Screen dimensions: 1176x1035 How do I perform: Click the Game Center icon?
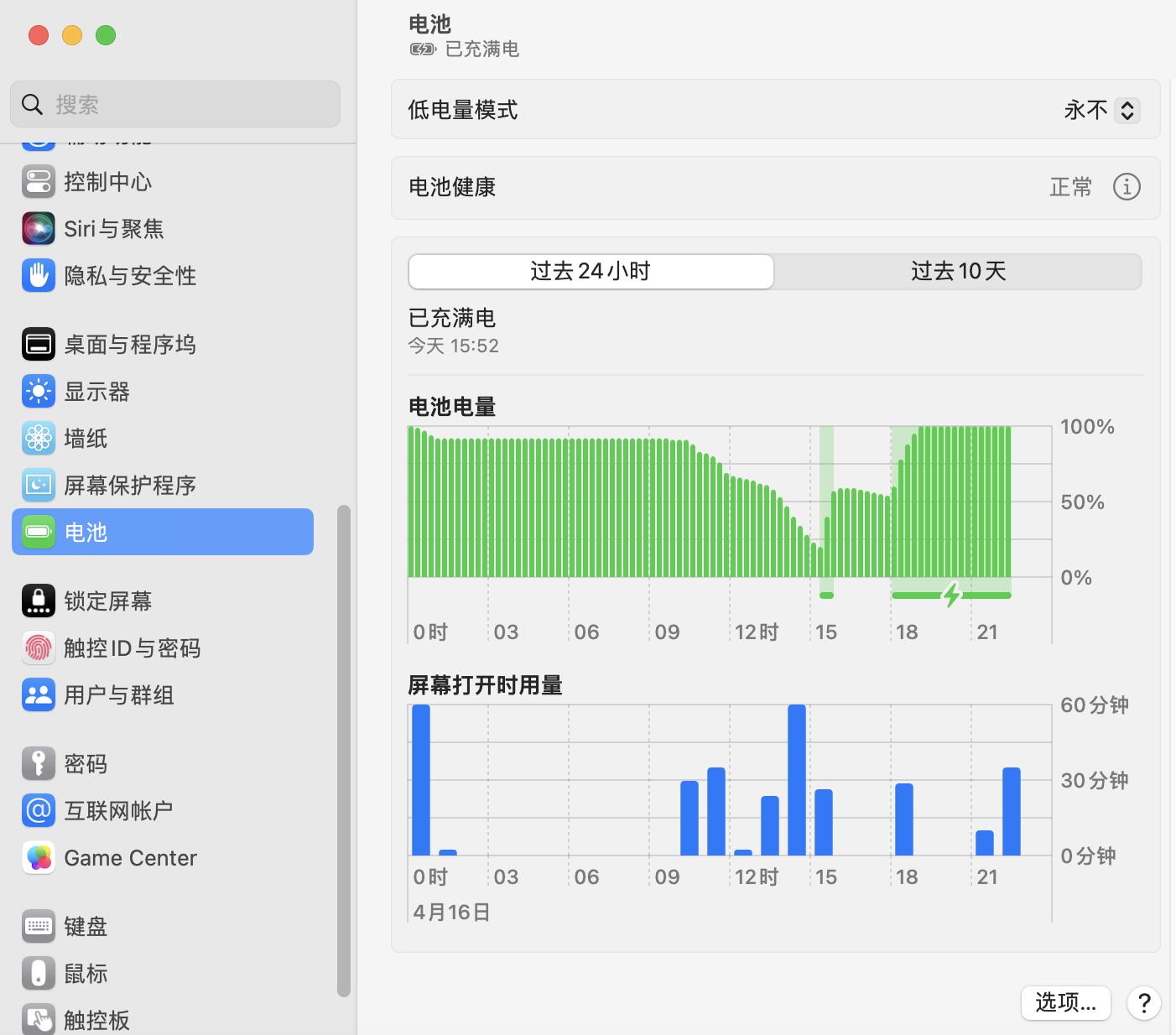click(x=130, y=857)
